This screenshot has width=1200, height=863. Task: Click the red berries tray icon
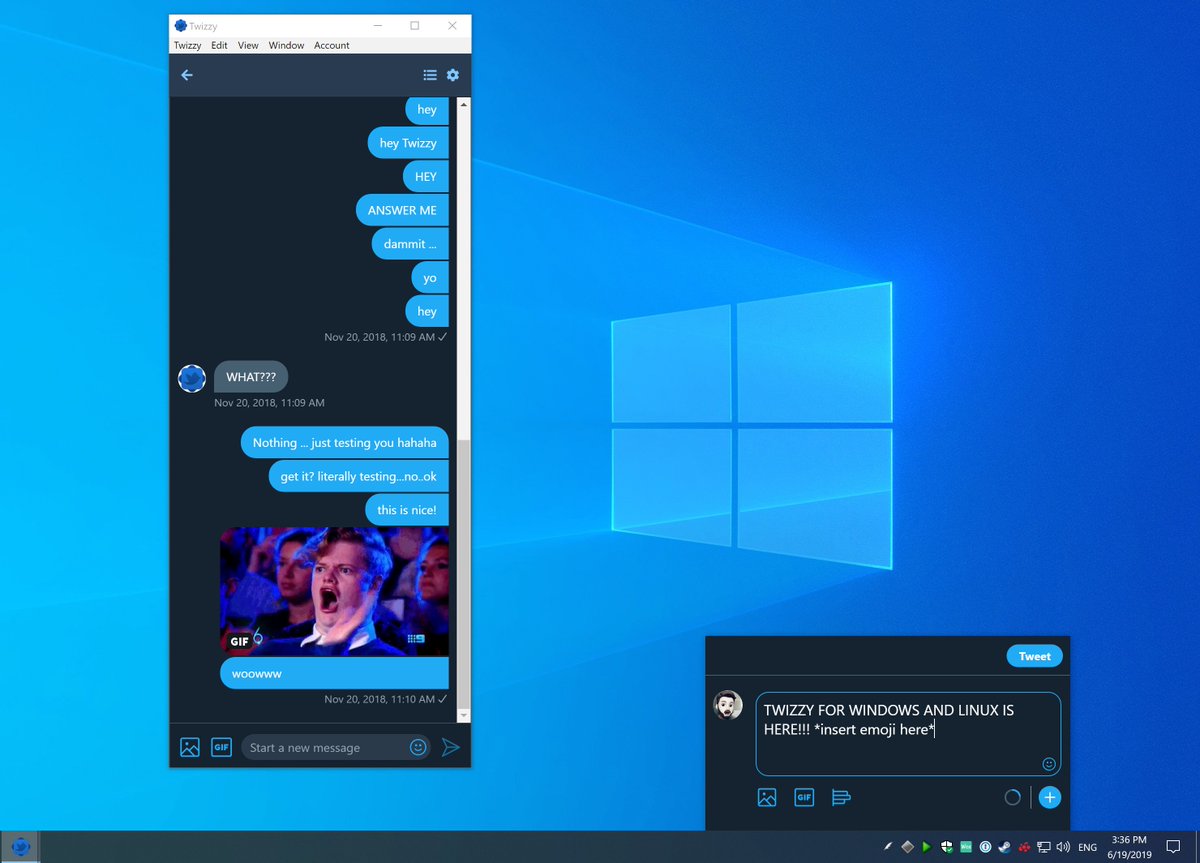[x=1024, y=847]
